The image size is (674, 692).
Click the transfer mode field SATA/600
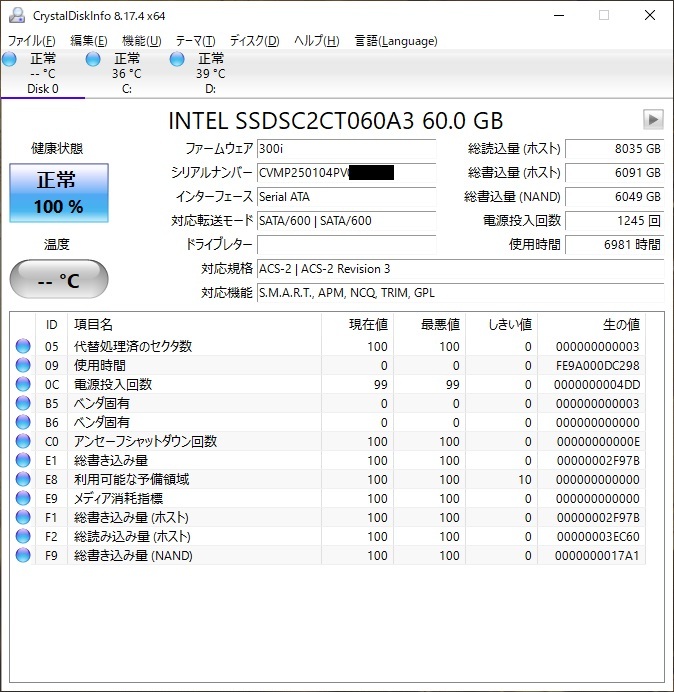(x=346, y=220)
